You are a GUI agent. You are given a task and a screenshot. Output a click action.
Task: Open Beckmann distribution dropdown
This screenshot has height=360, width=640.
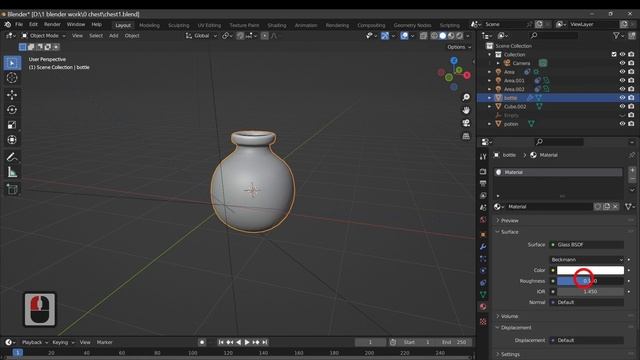coord(587,260)
